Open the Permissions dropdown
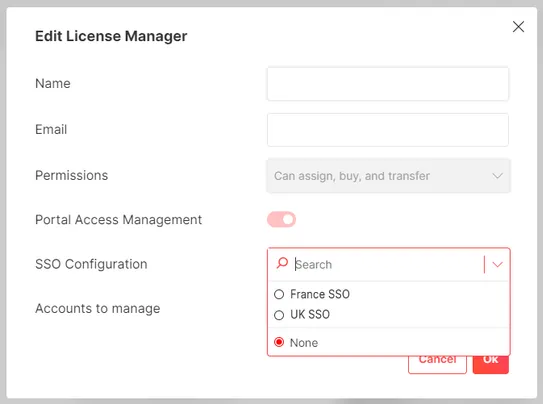 click(388, 176)
